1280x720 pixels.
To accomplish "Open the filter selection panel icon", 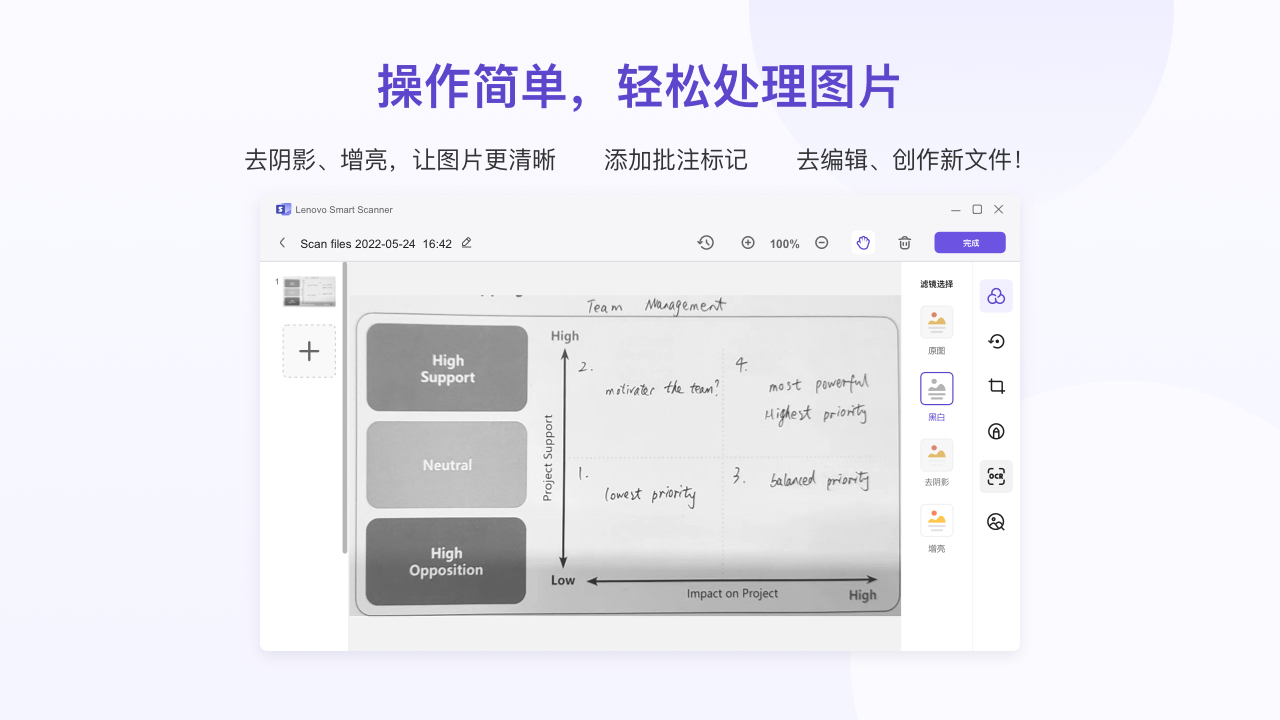I will (x=996, y=296).
